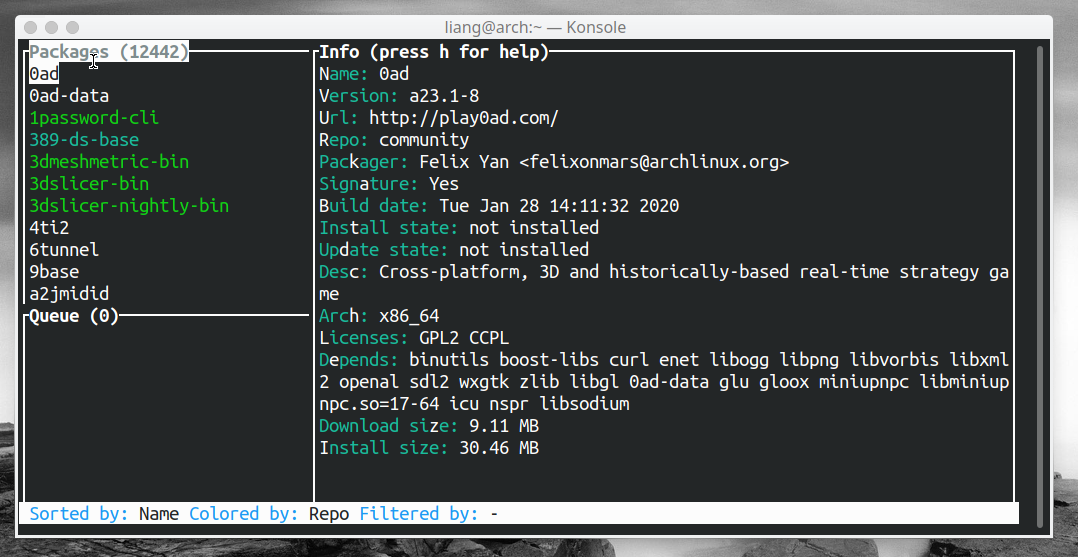This screenshot has height=557, width=1078.
Task: Click the Filtered by field in status bar
Action: [428, 514]
